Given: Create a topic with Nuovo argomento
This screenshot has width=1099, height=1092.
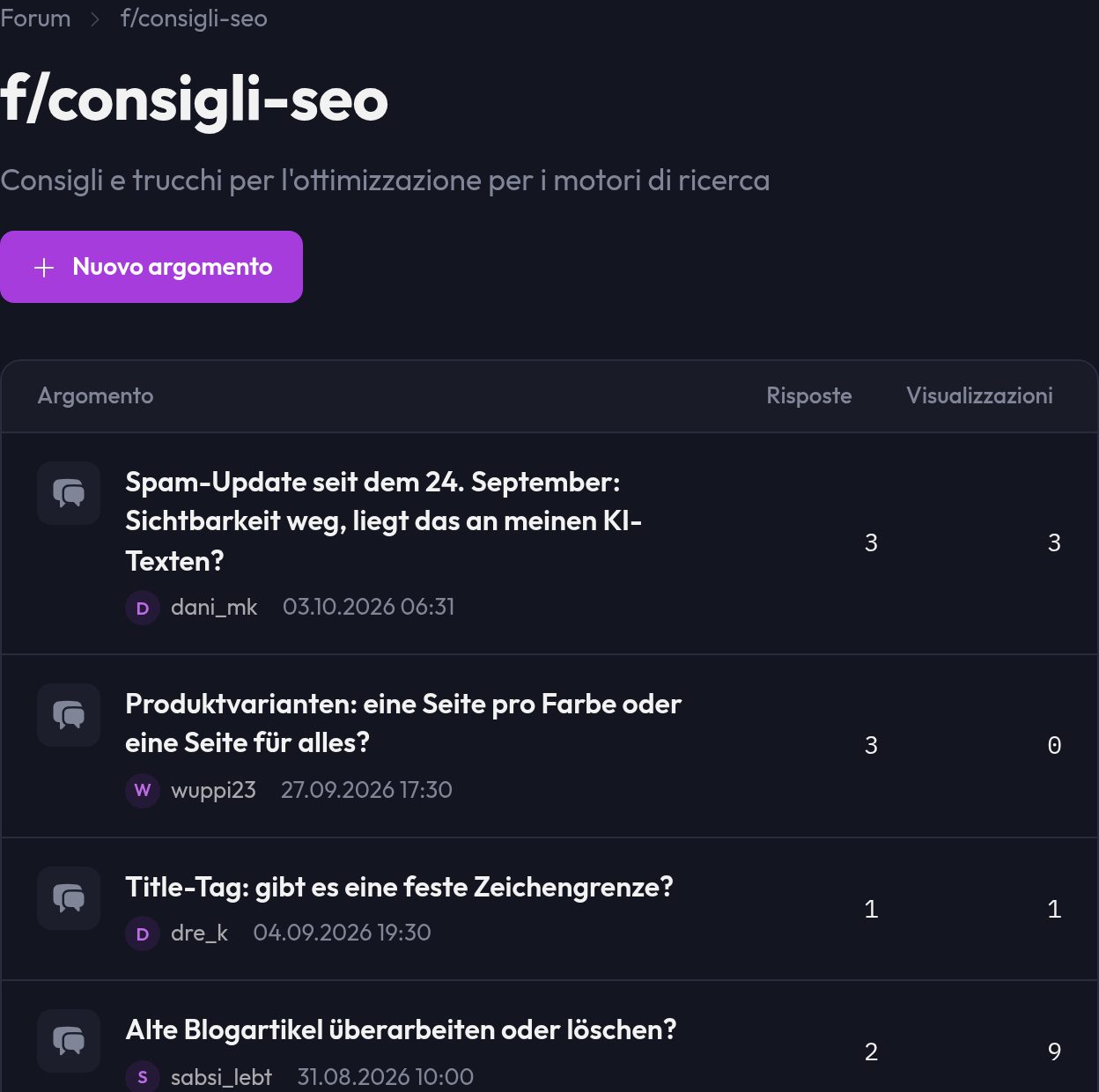Looking at the screenshot, I should (x=151, y=267).
